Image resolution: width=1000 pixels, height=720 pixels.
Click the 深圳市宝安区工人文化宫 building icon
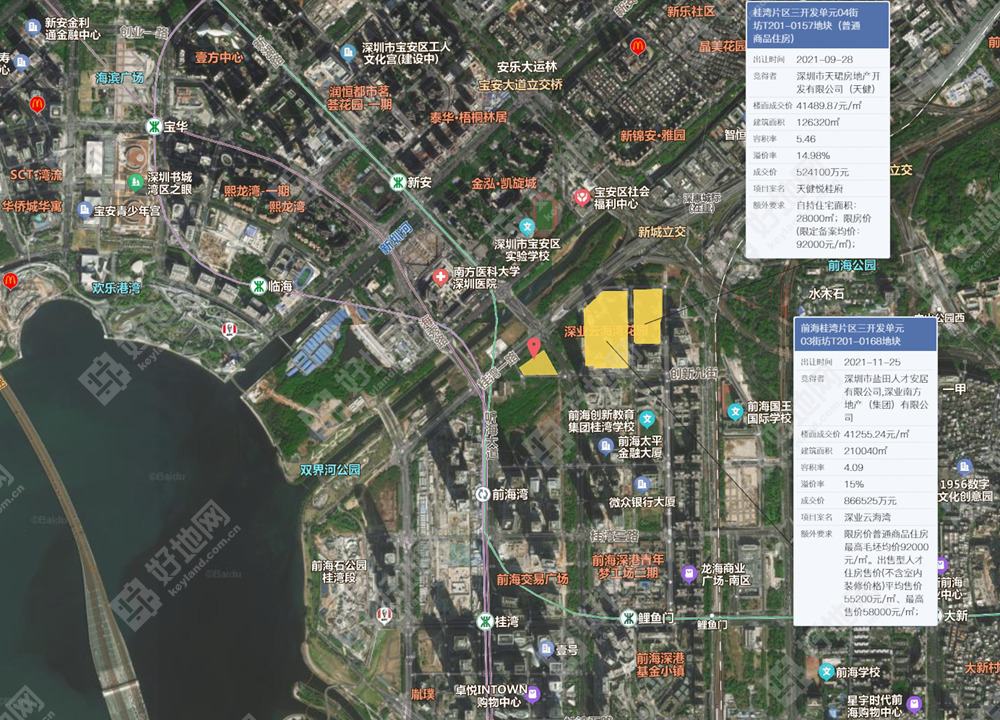(x=348, y=52)
